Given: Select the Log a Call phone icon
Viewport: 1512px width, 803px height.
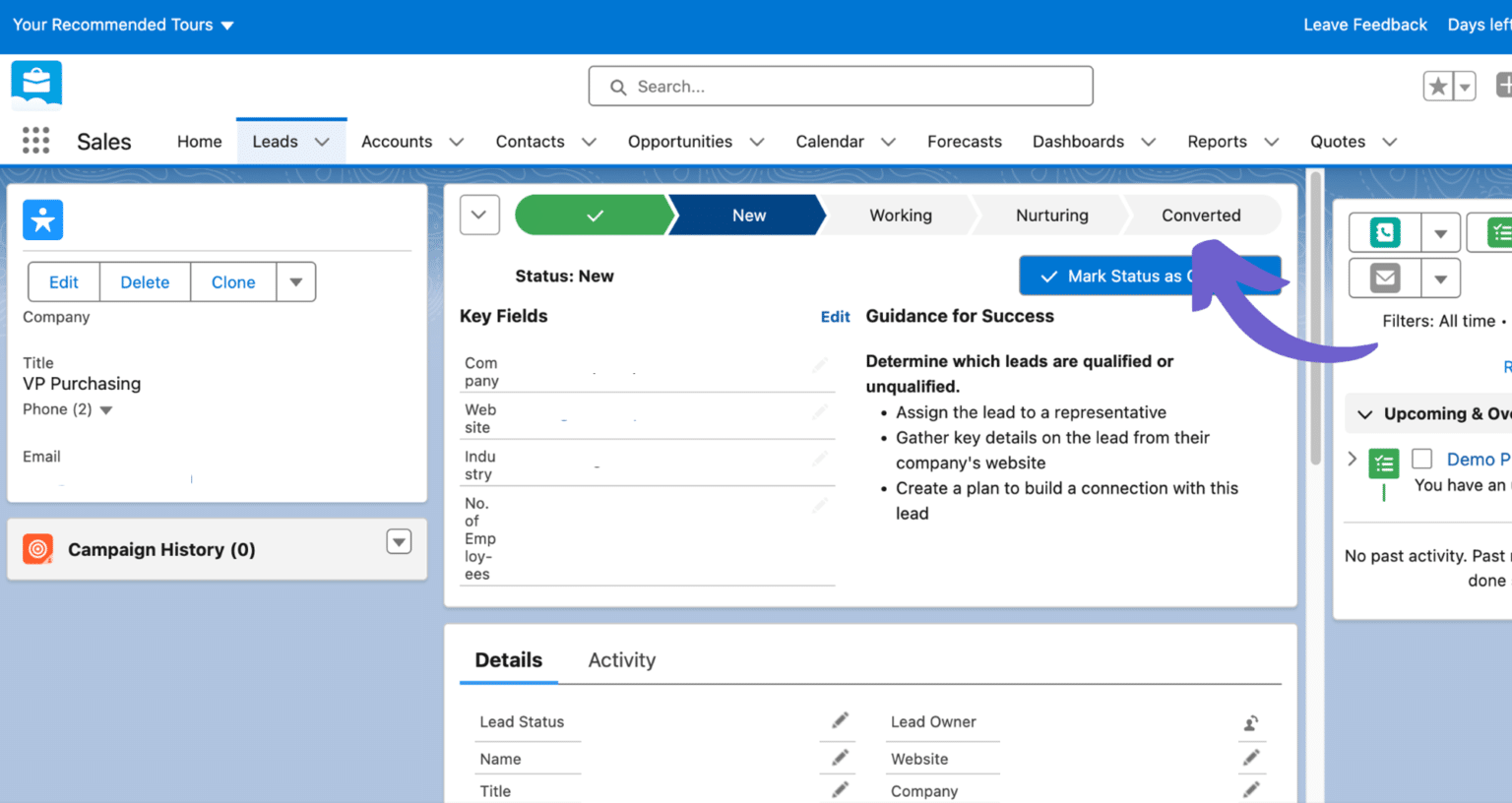Looking at the screenshot, I should tap(1383, 232).
